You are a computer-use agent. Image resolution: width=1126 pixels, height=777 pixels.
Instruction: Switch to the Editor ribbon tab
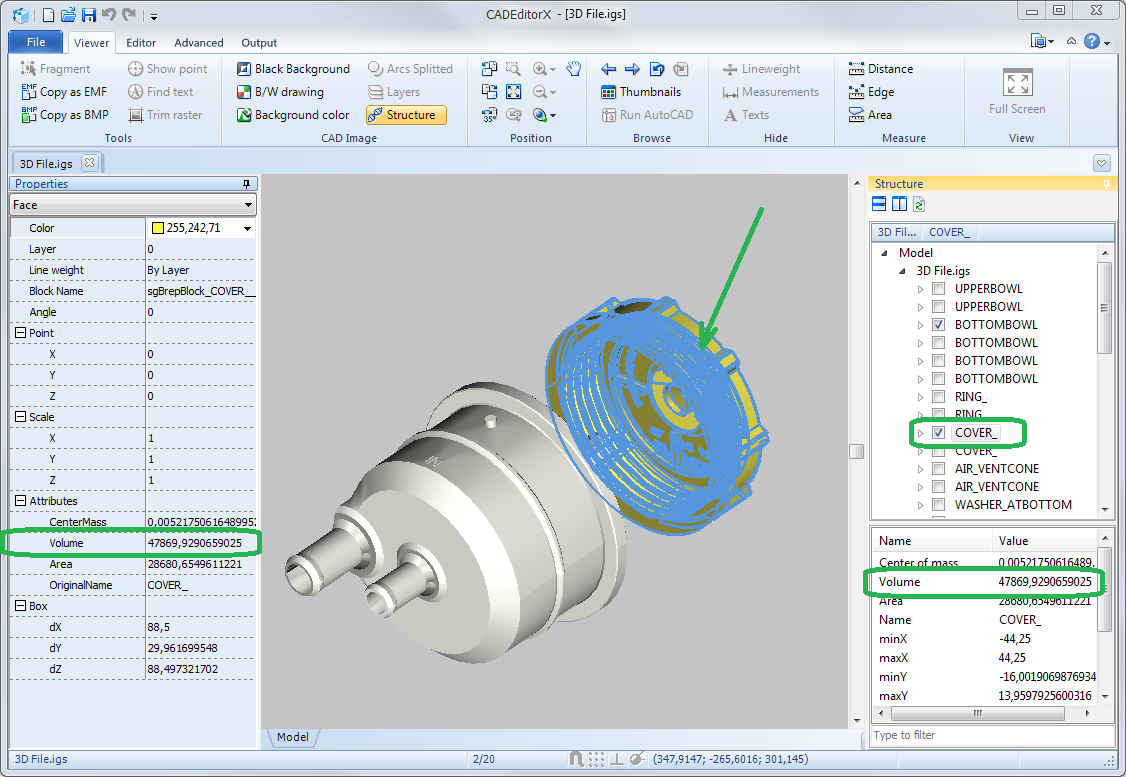141,43
